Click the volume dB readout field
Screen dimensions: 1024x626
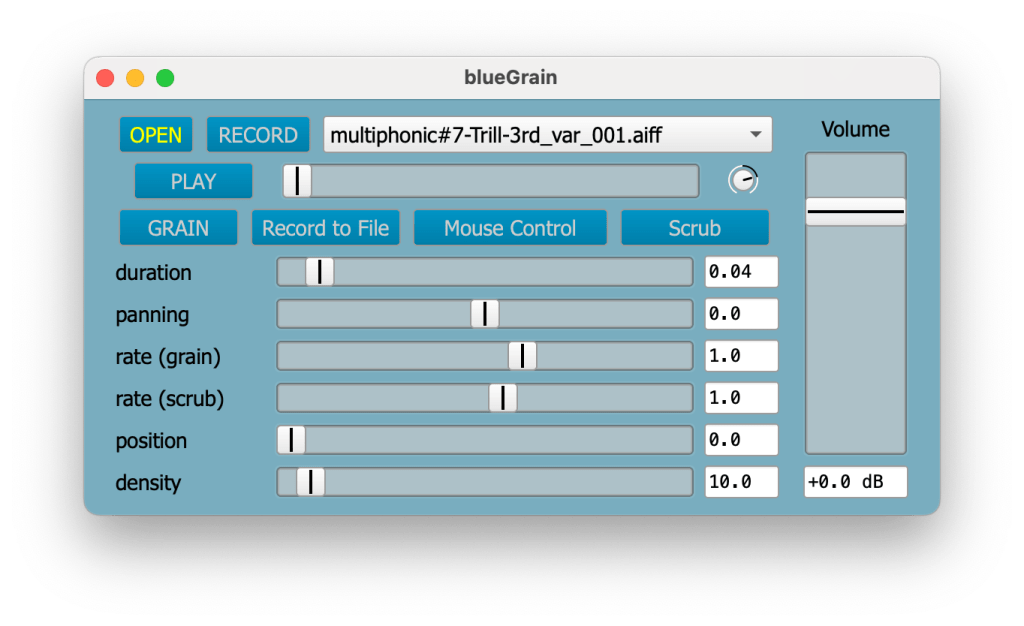tap(855, 482)
